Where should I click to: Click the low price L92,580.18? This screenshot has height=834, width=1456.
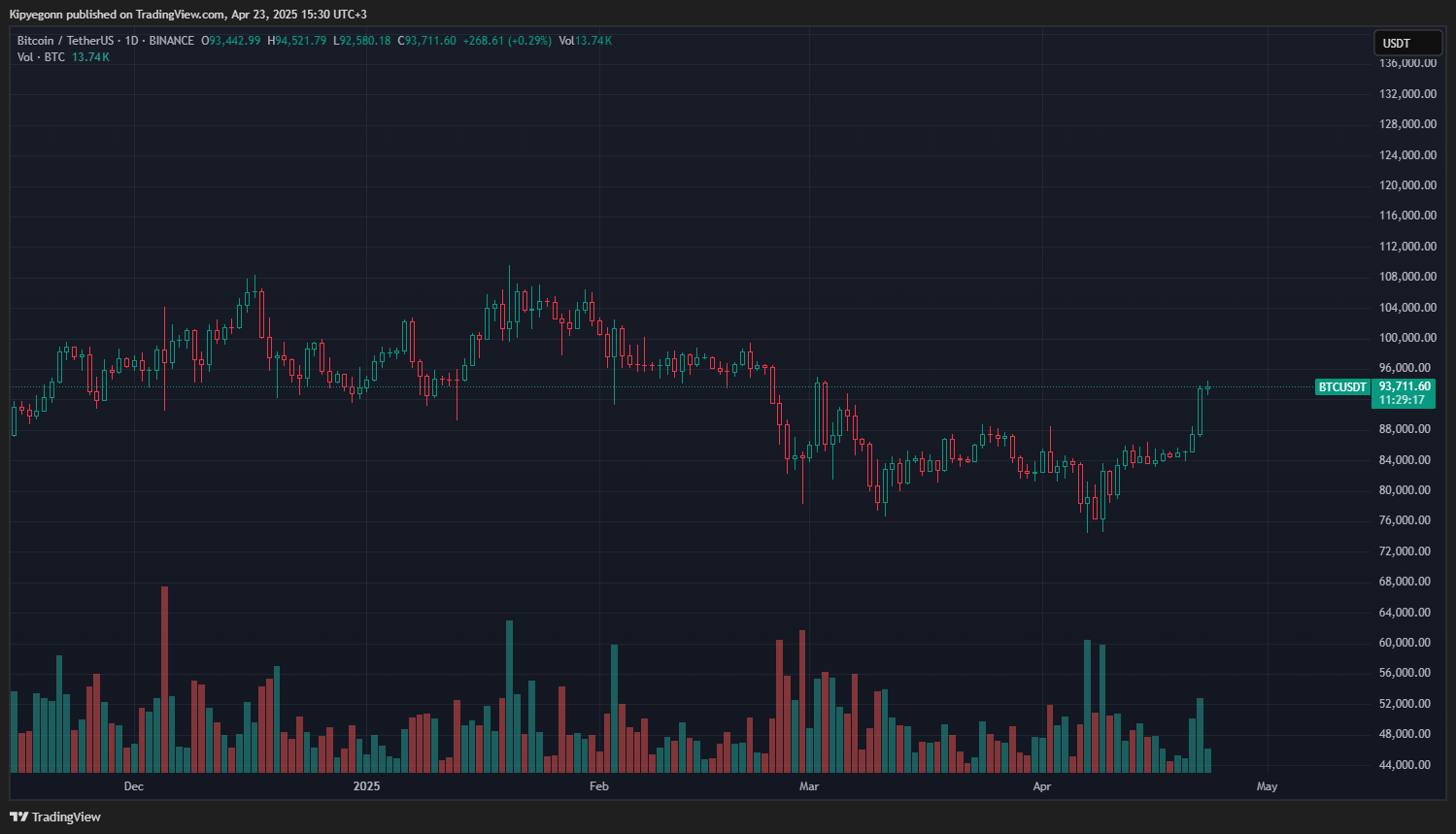(x=362, y=41)
